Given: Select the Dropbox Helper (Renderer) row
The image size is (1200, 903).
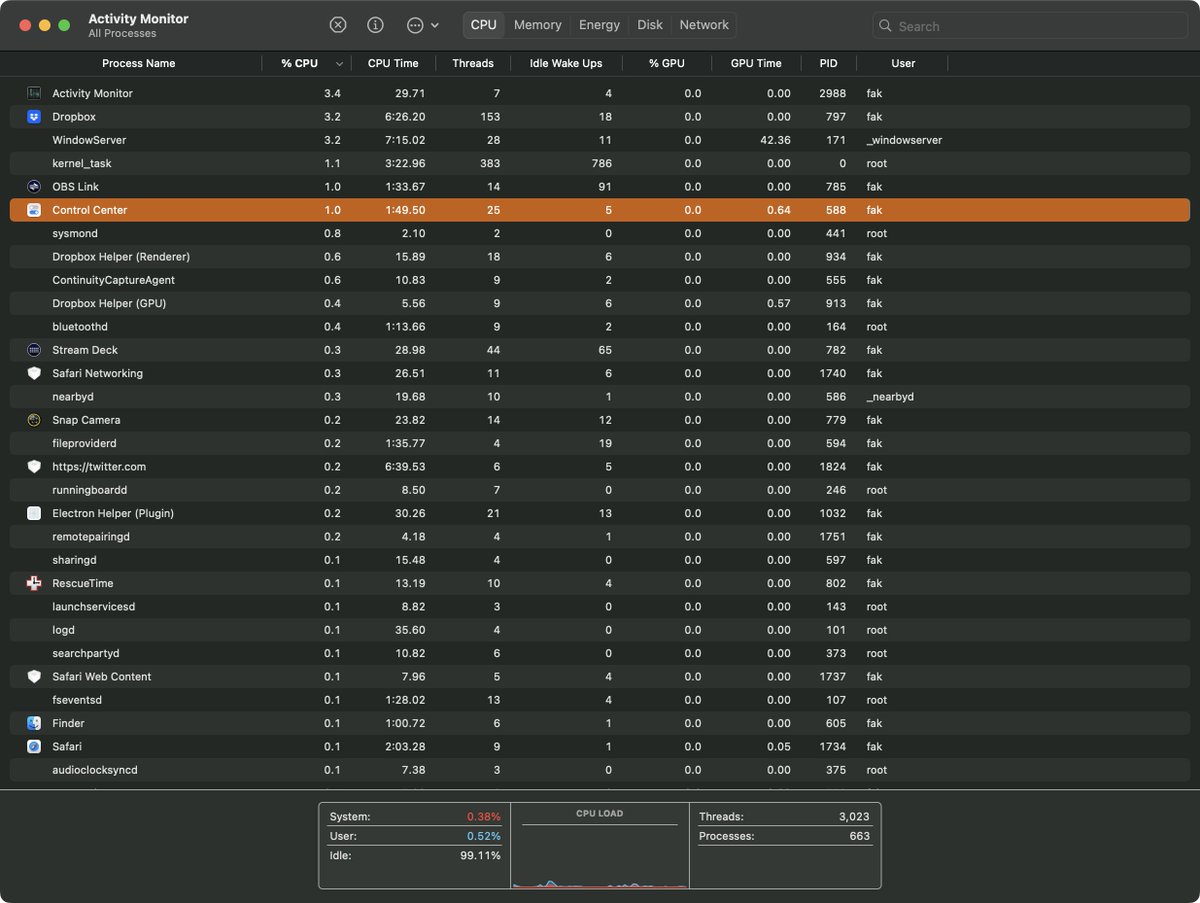Looking at the screenshot, I should tap(600, 257).
